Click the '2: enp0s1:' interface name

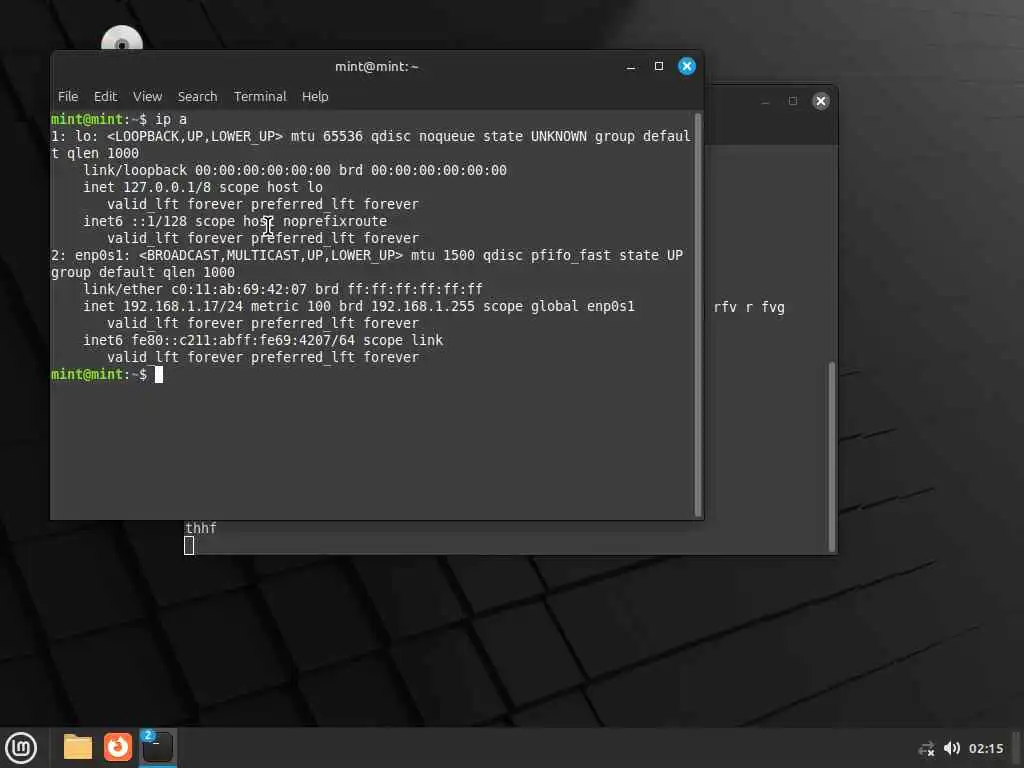91,255
